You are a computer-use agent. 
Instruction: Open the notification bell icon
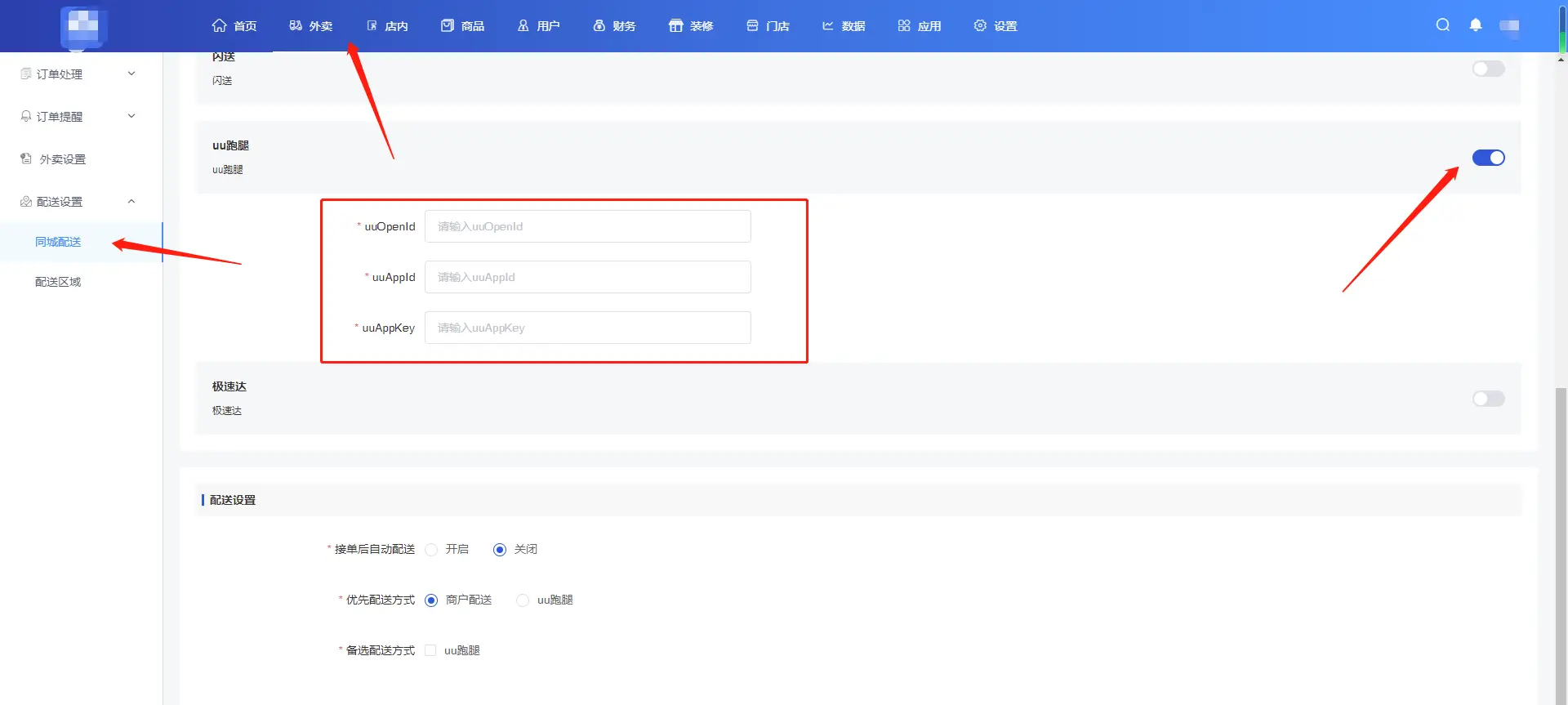pyautogui.click(x=1476, y=25)
